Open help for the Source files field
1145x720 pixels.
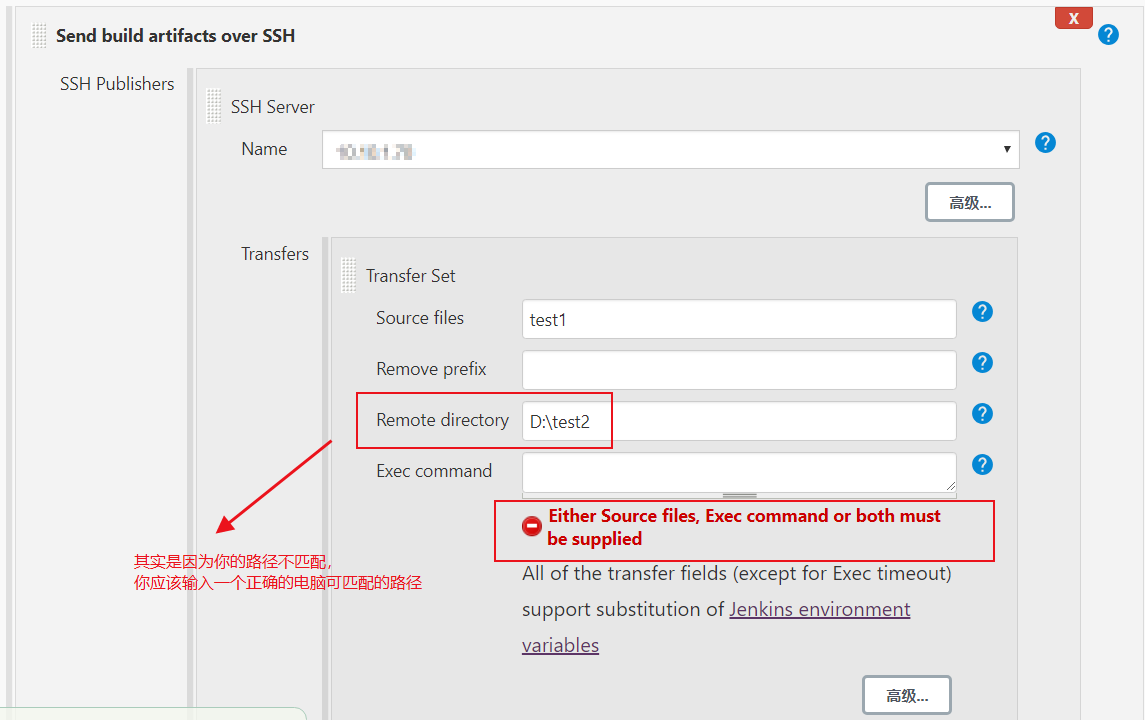click(982, 311)
